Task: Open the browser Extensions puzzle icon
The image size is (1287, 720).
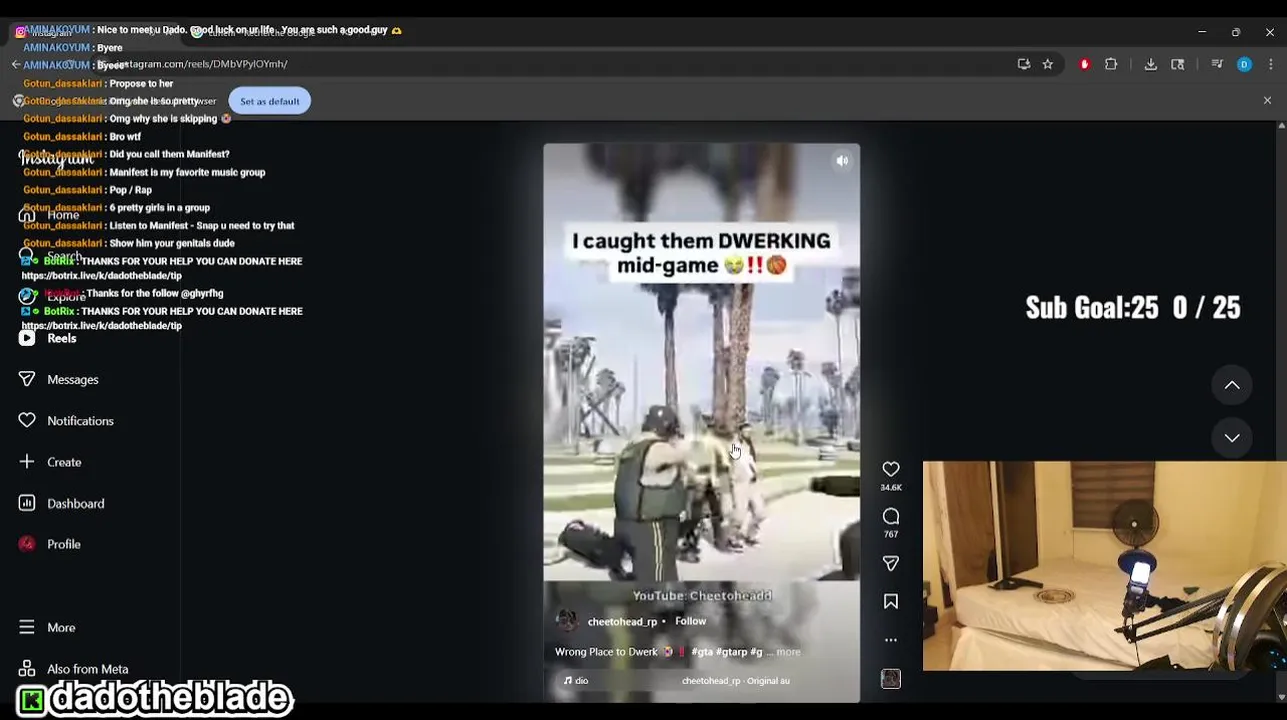Action: tap(1111, 64)
